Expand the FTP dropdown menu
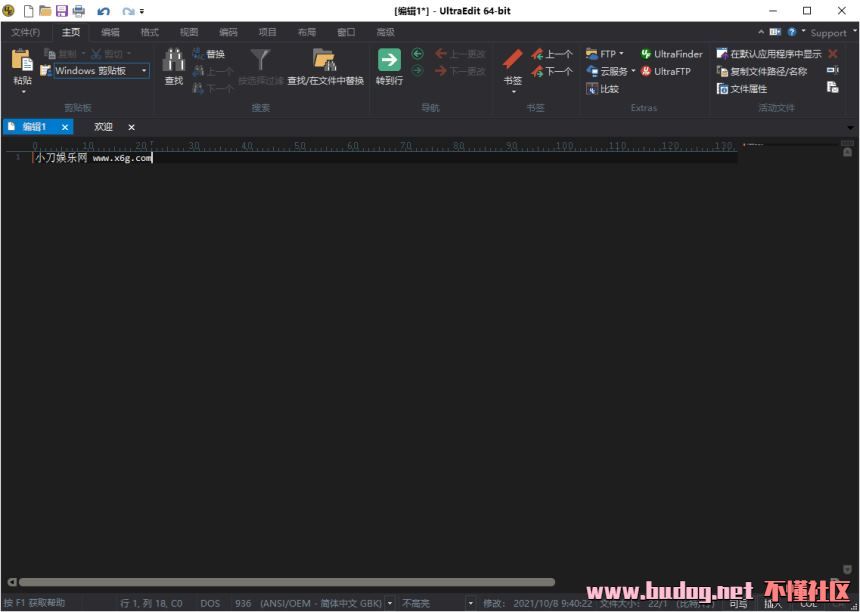The width and height of the screenshot is (860, 612). point(621,54)
